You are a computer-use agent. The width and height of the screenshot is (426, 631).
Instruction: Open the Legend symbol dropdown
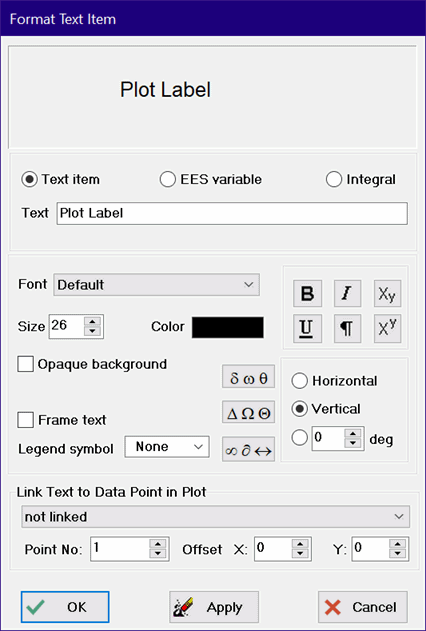[x=167, y=447]
